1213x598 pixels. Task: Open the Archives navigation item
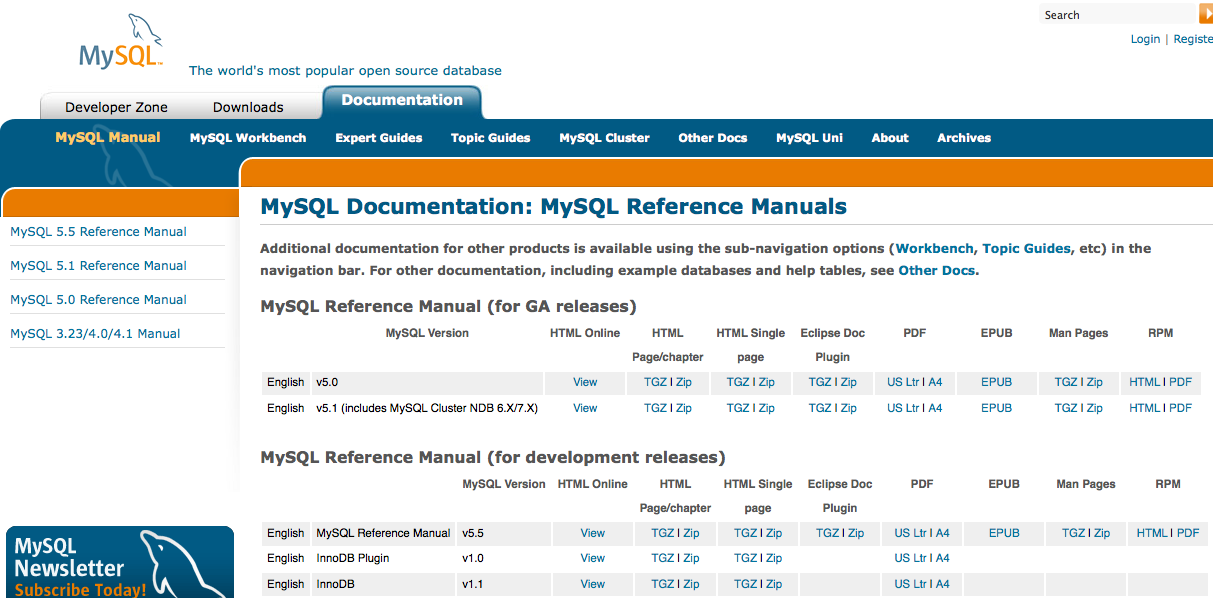[x=964, y=138]
